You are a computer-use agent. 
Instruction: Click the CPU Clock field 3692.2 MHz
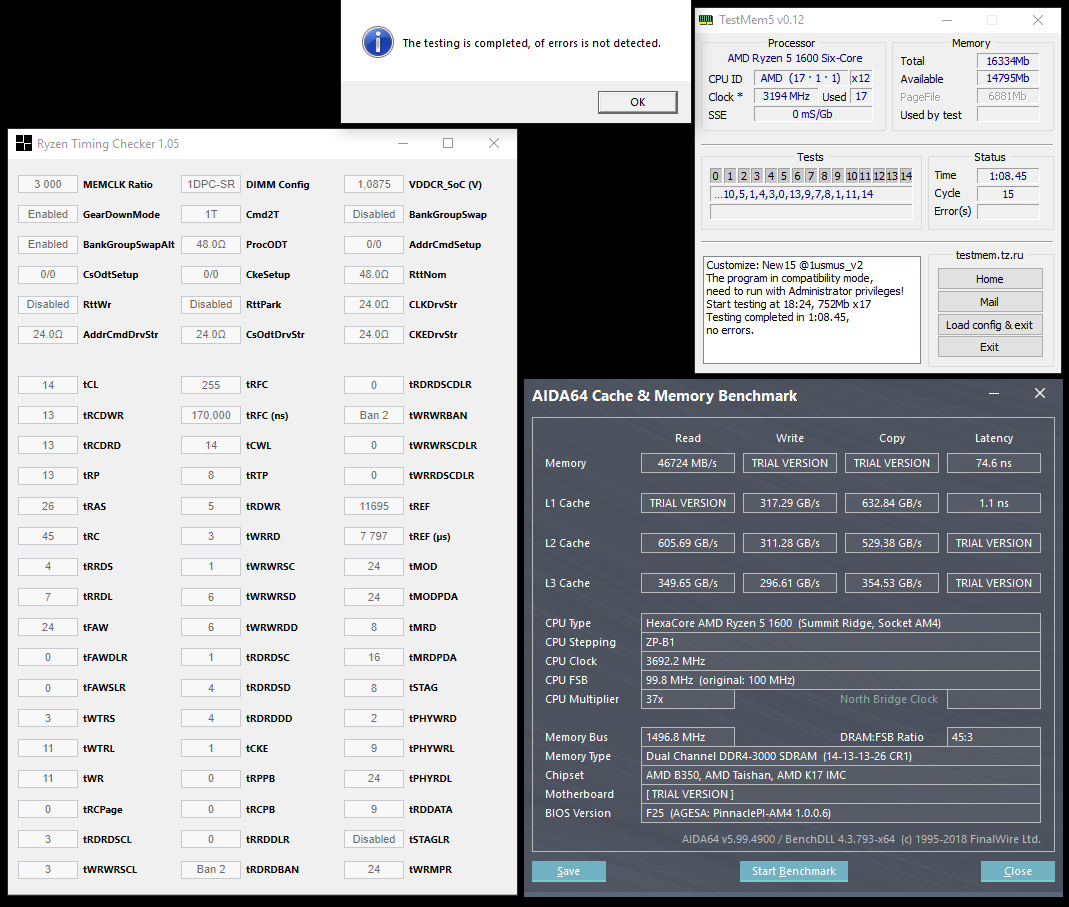pyautogui.click(x=841, y=661)
